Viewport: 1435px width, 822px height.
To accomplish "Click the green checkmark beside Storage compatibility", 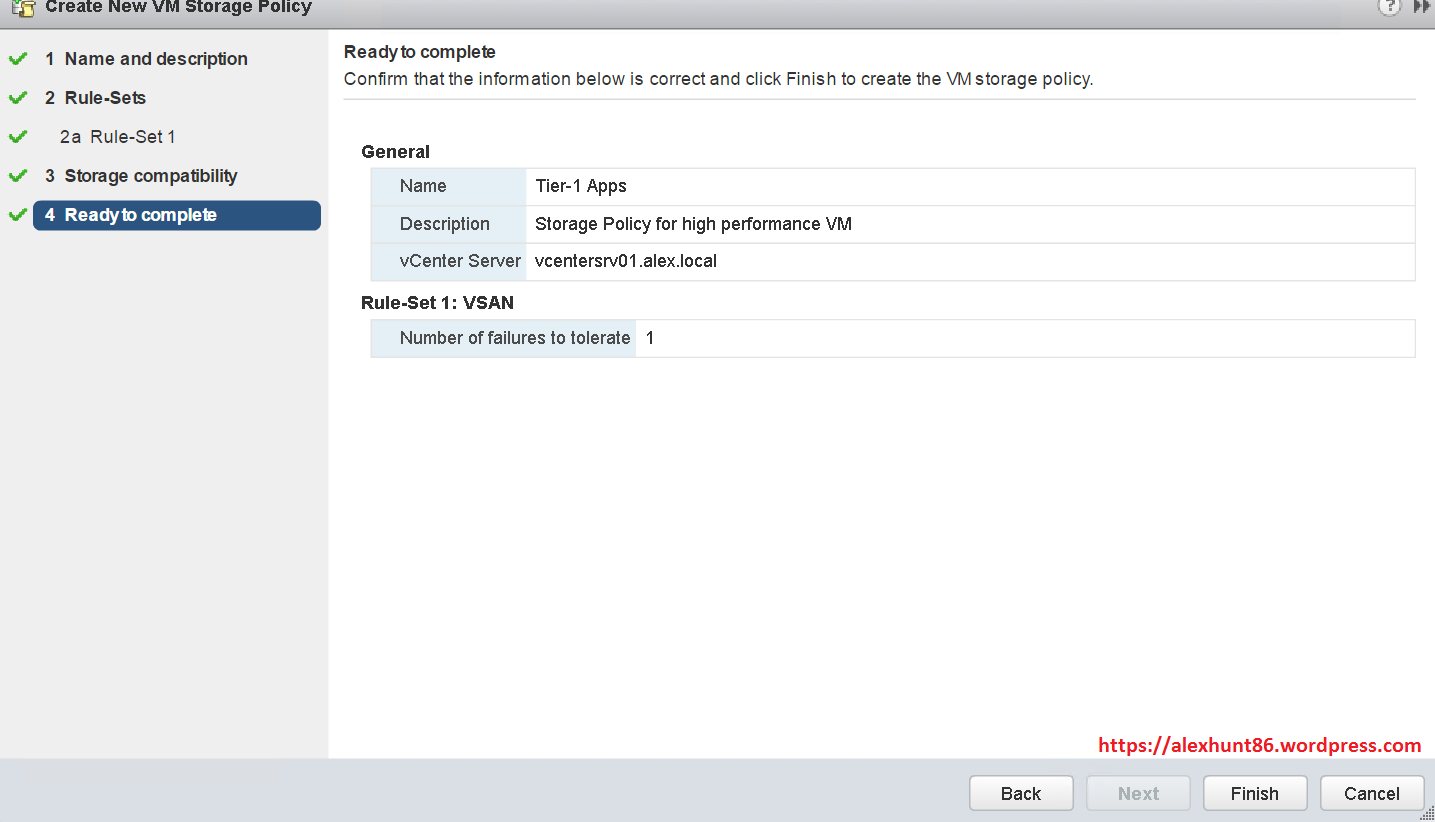I will click(17, 175).
